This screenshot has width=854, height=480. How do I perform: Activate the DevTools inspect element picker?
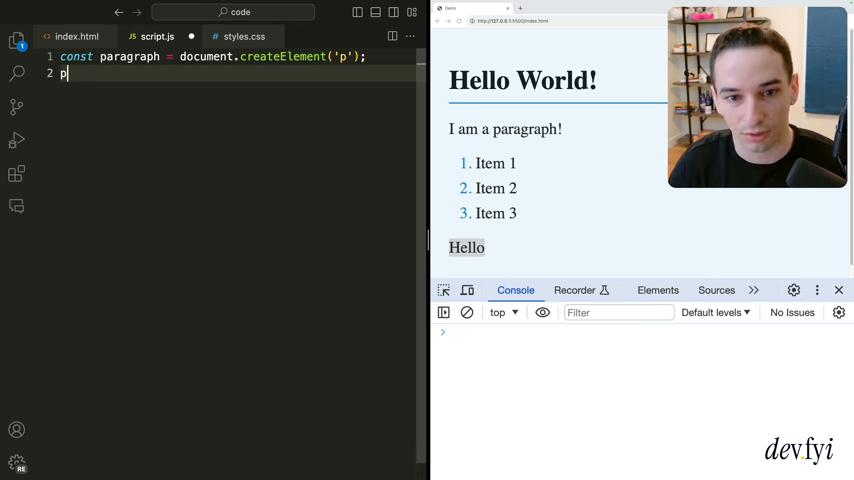coord(443,290)
